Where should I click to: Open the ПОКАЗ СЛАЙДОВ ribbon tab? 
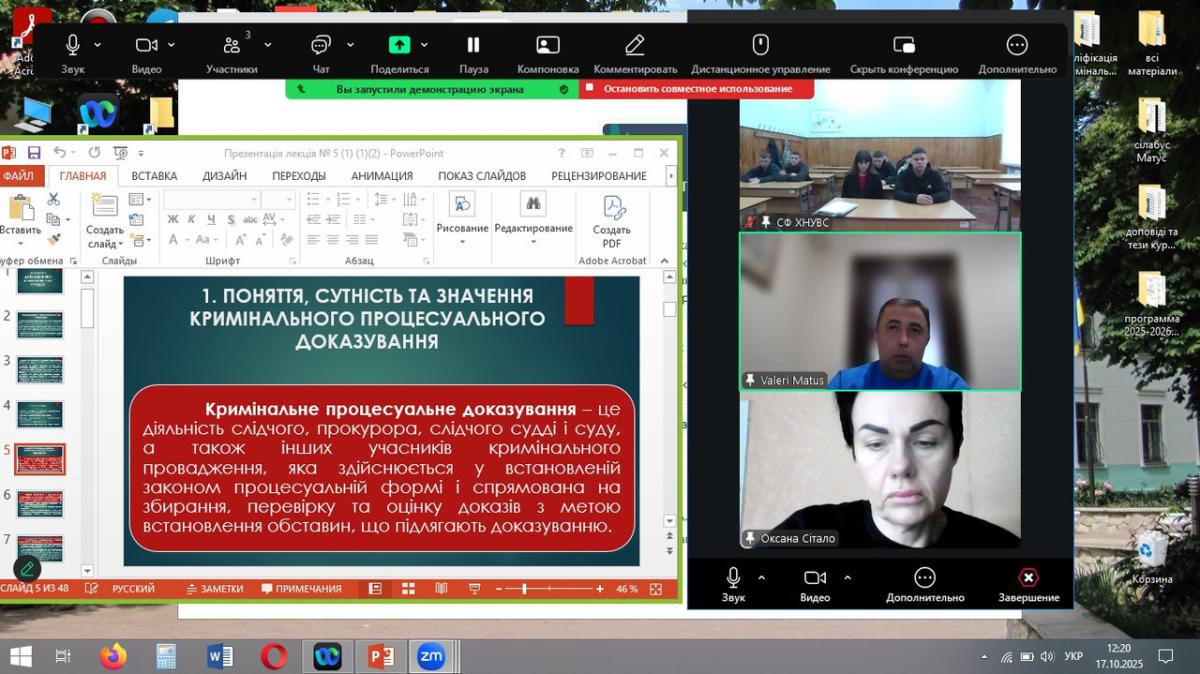coord(482,176)
